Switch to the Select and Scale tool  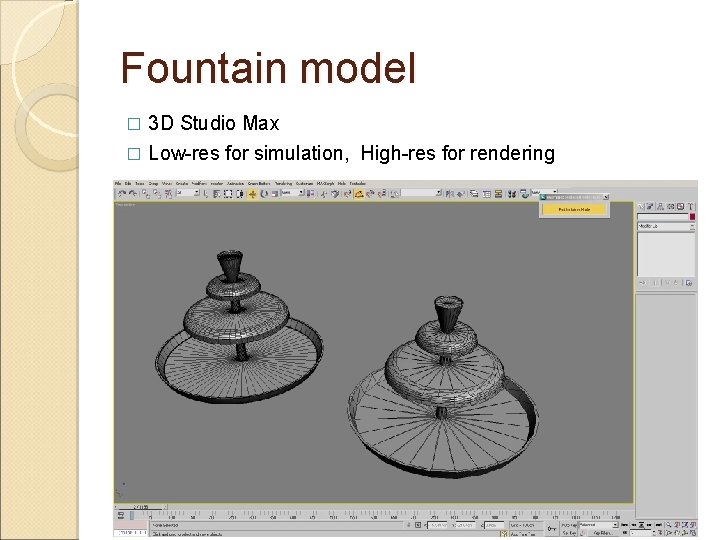coord(275,194)
